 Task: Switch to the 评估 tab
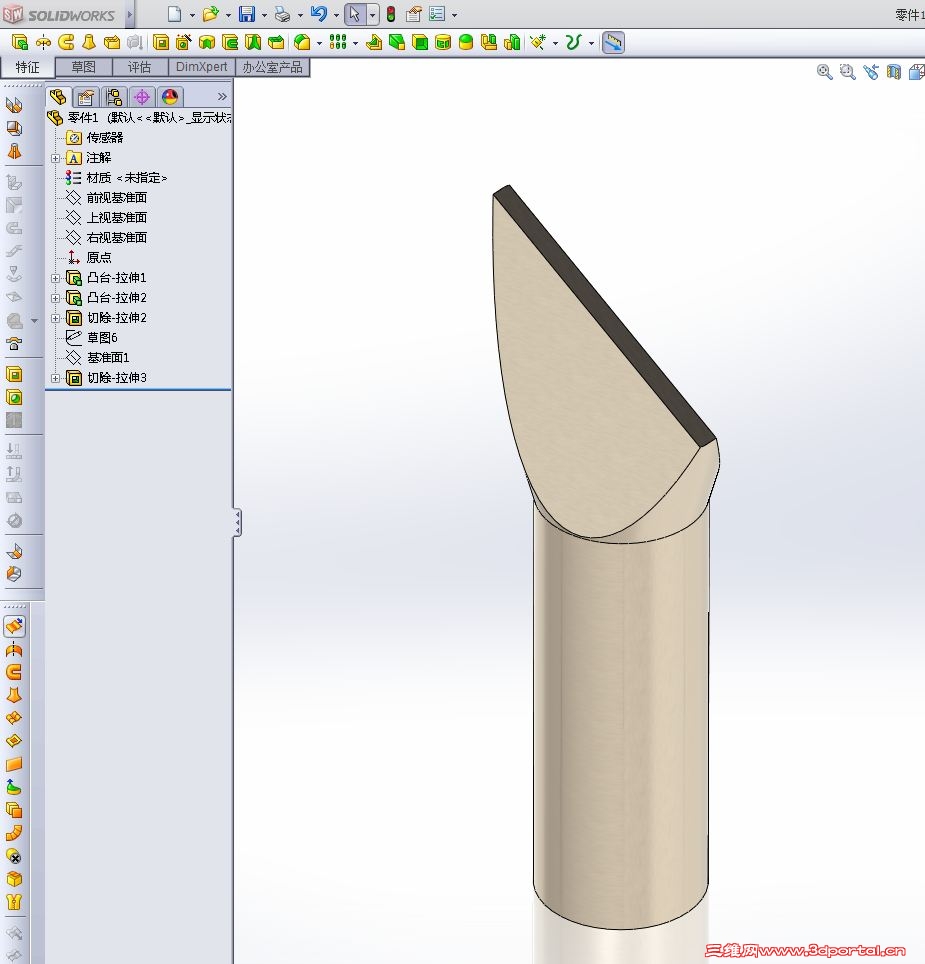tap(140, 67)
